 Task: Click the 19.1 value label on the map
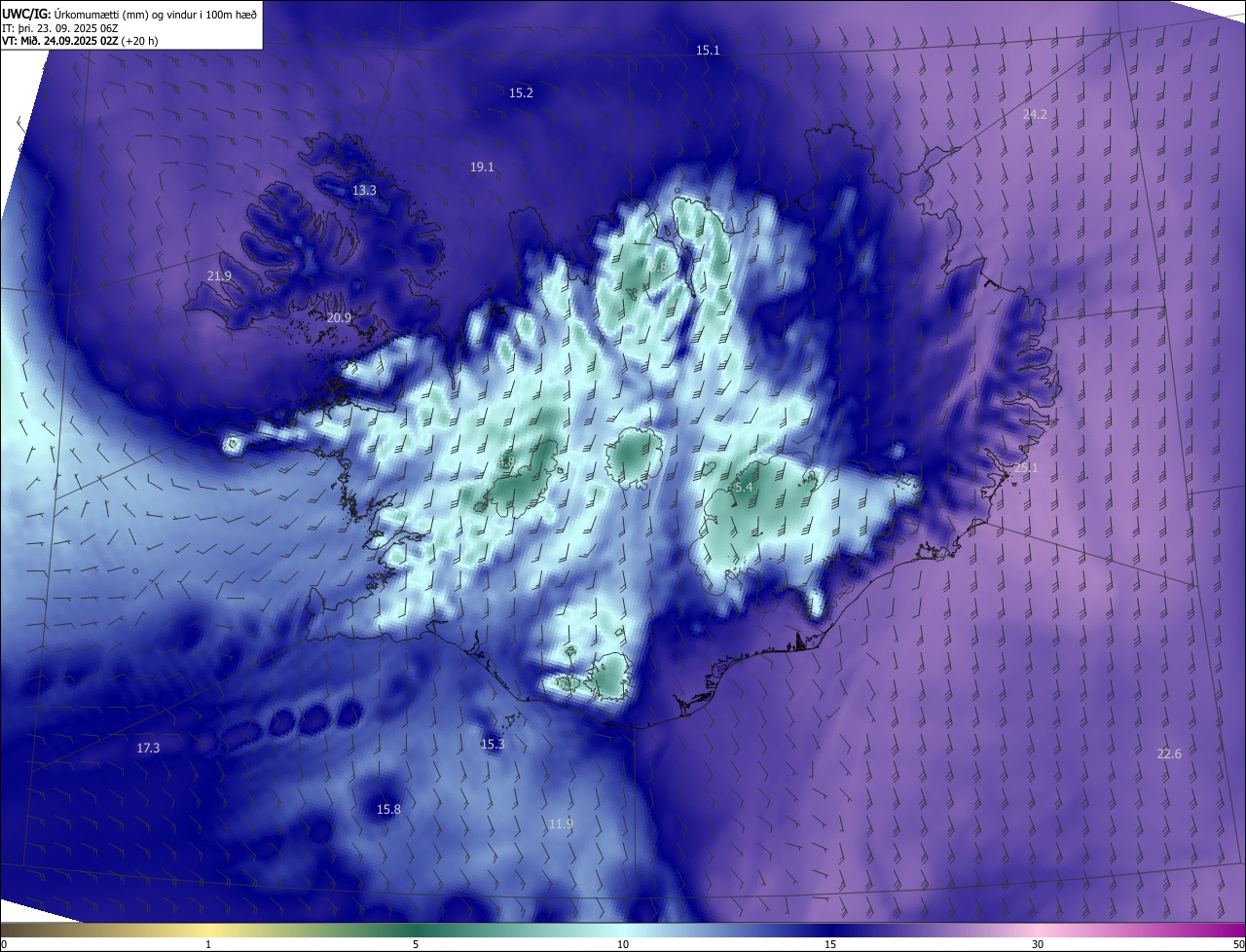482,166
